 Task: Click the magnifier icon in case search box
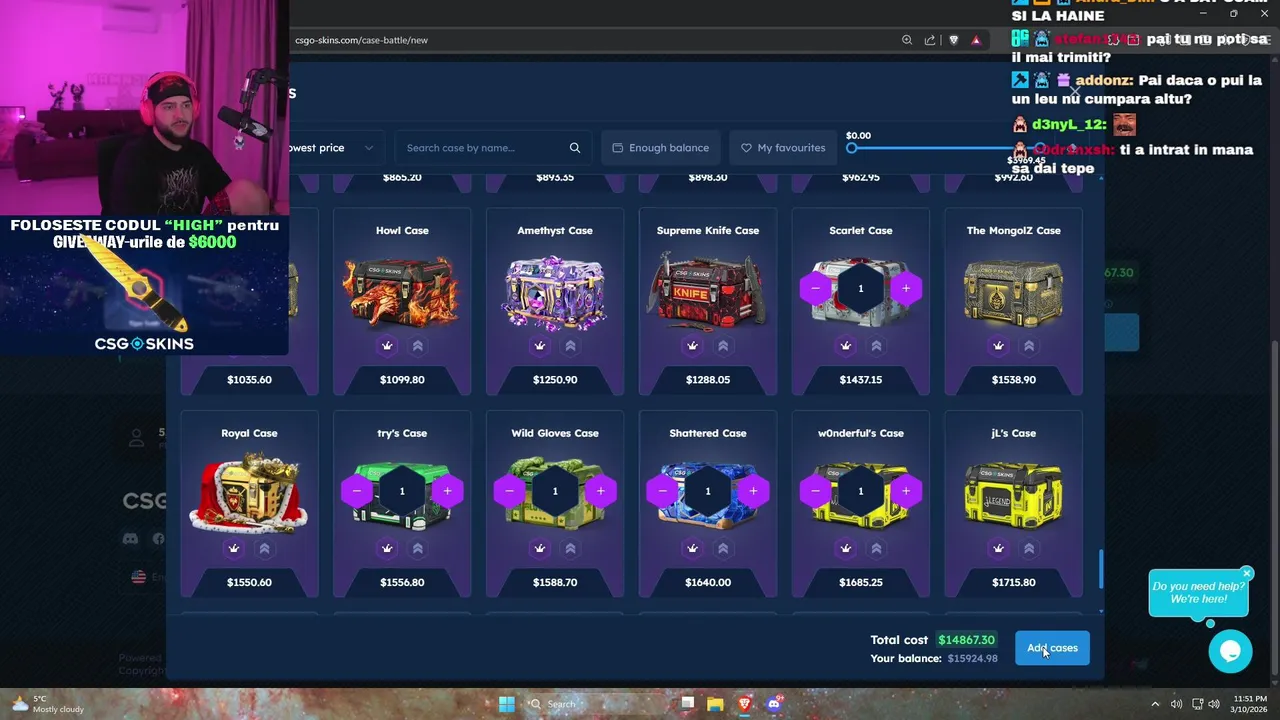[x=575, y=148]
